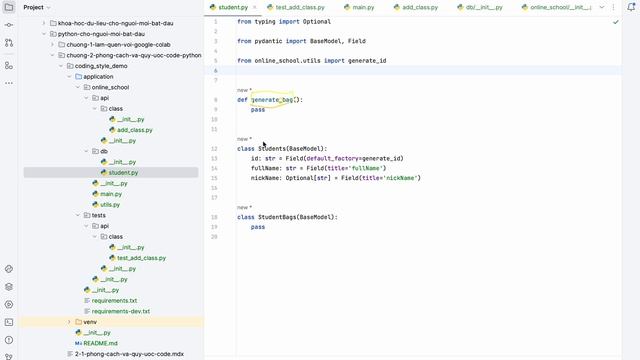Collapse the python-cho-nguoi-moi-bat-dau folder
640x360 pixels.
click(44, 34)
